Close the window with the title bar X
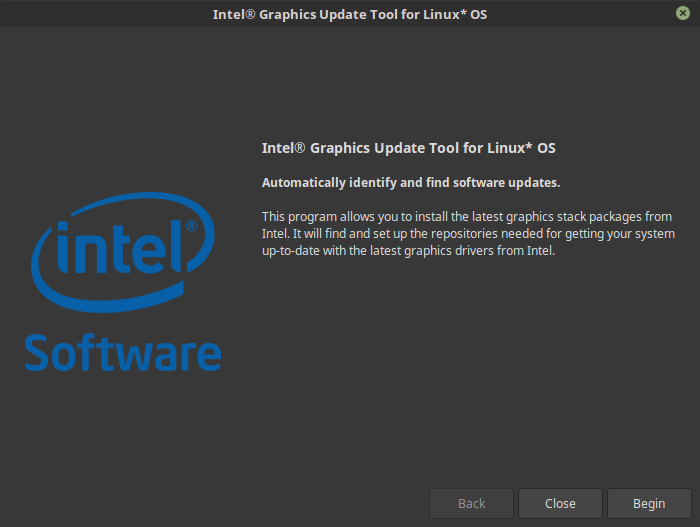Viewport: 700px width, 527px height. pos(683,13)
